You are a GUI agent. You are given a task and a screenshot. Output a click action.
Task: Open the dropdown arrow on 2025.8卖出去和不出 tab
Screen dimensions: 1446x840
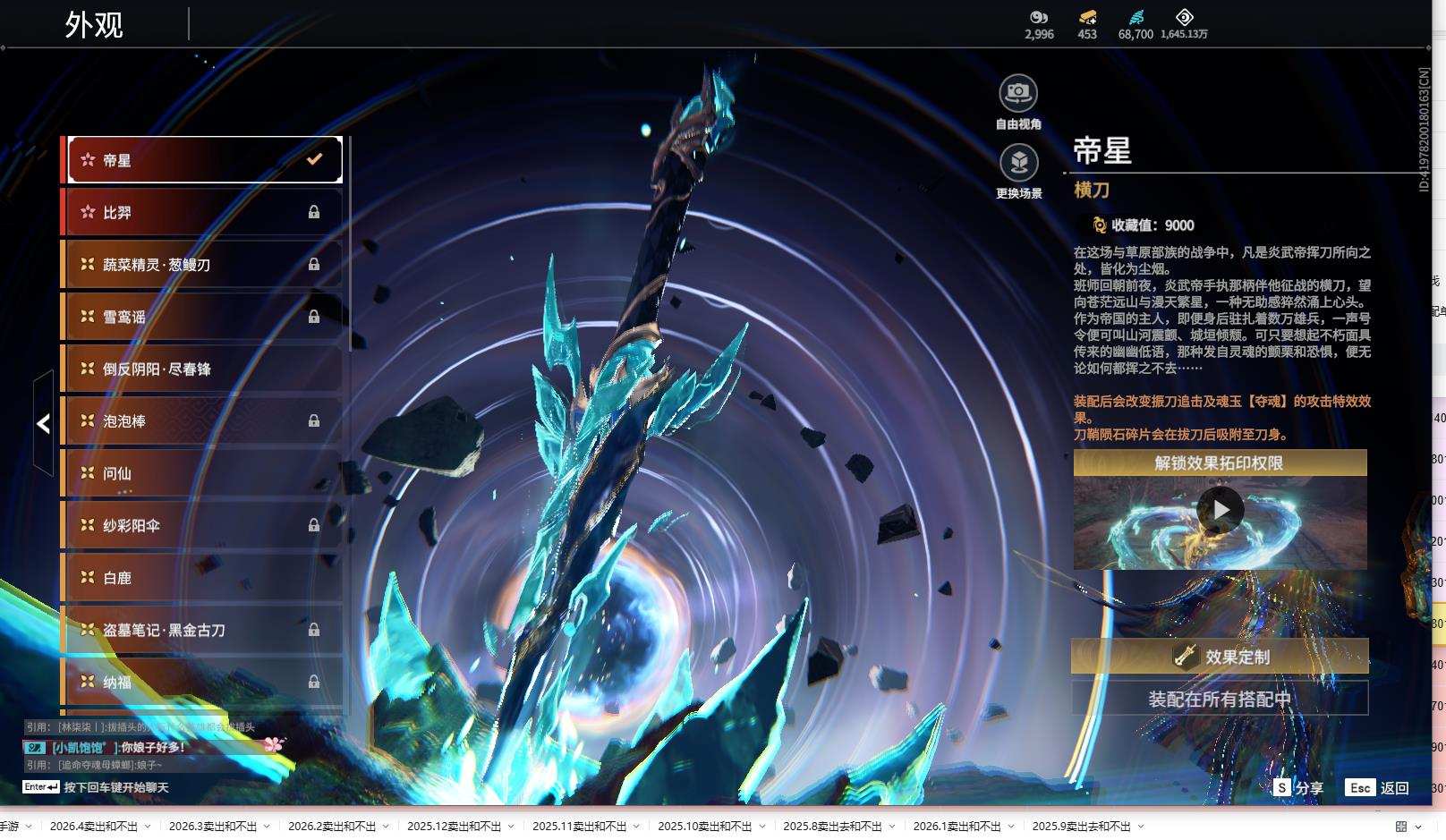point(892,827)
